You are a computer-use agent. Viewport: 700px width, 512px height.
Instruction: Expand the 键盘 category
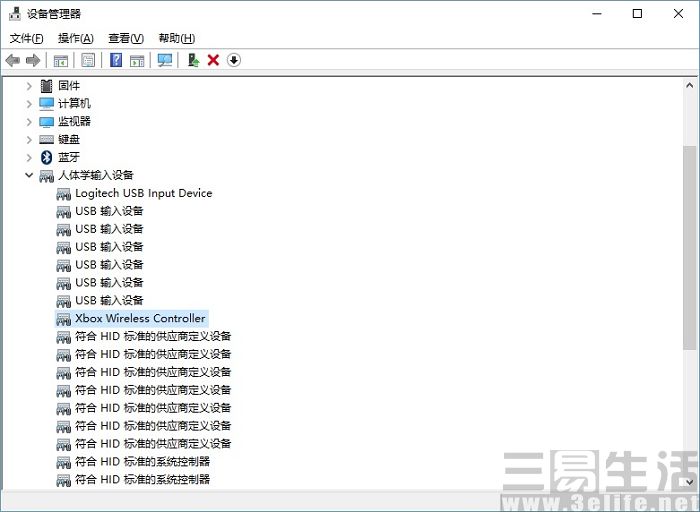(x=29, y=140)
